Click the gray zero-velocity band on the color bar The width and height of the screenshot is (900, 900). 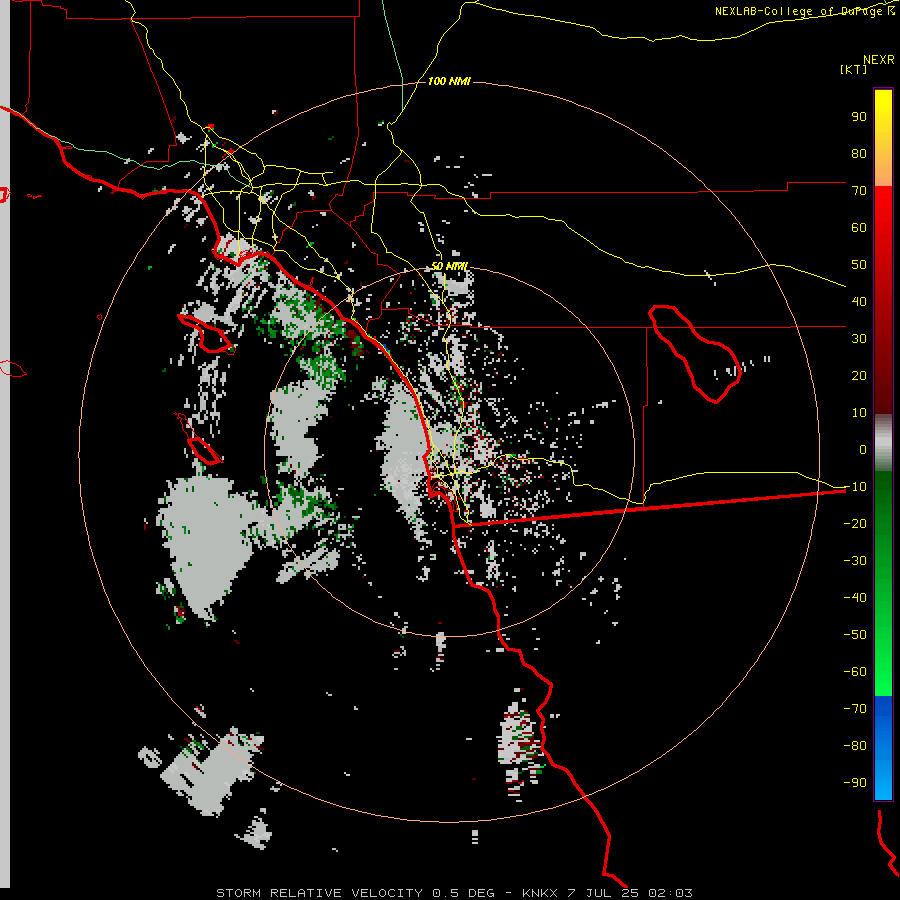click(x=883, y=443)
